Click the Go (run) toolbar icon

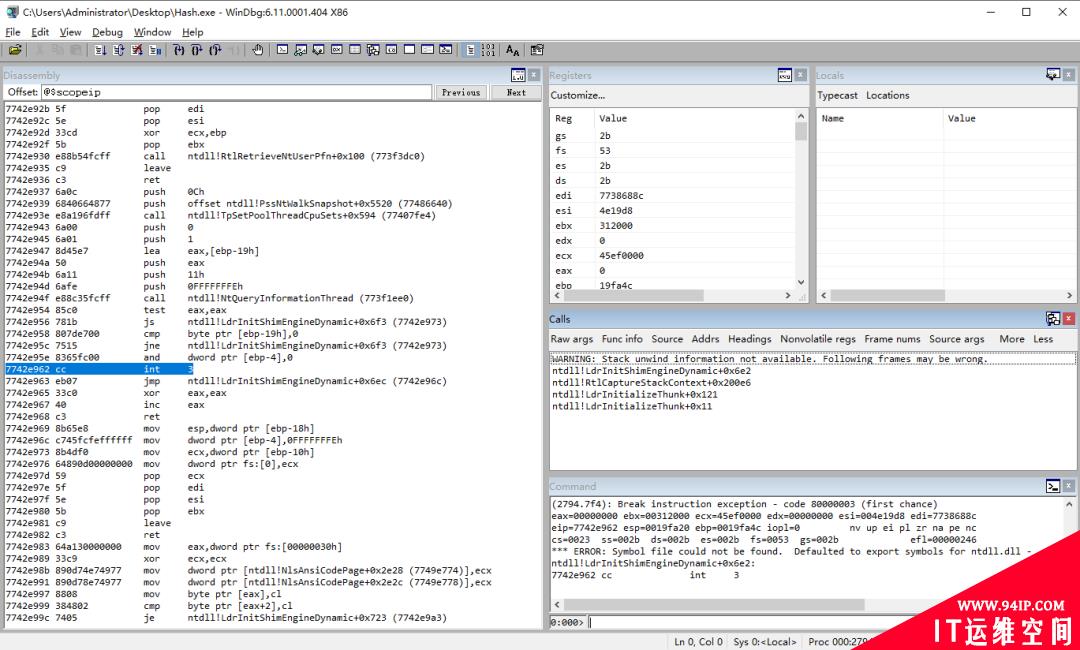pos(100,50)
